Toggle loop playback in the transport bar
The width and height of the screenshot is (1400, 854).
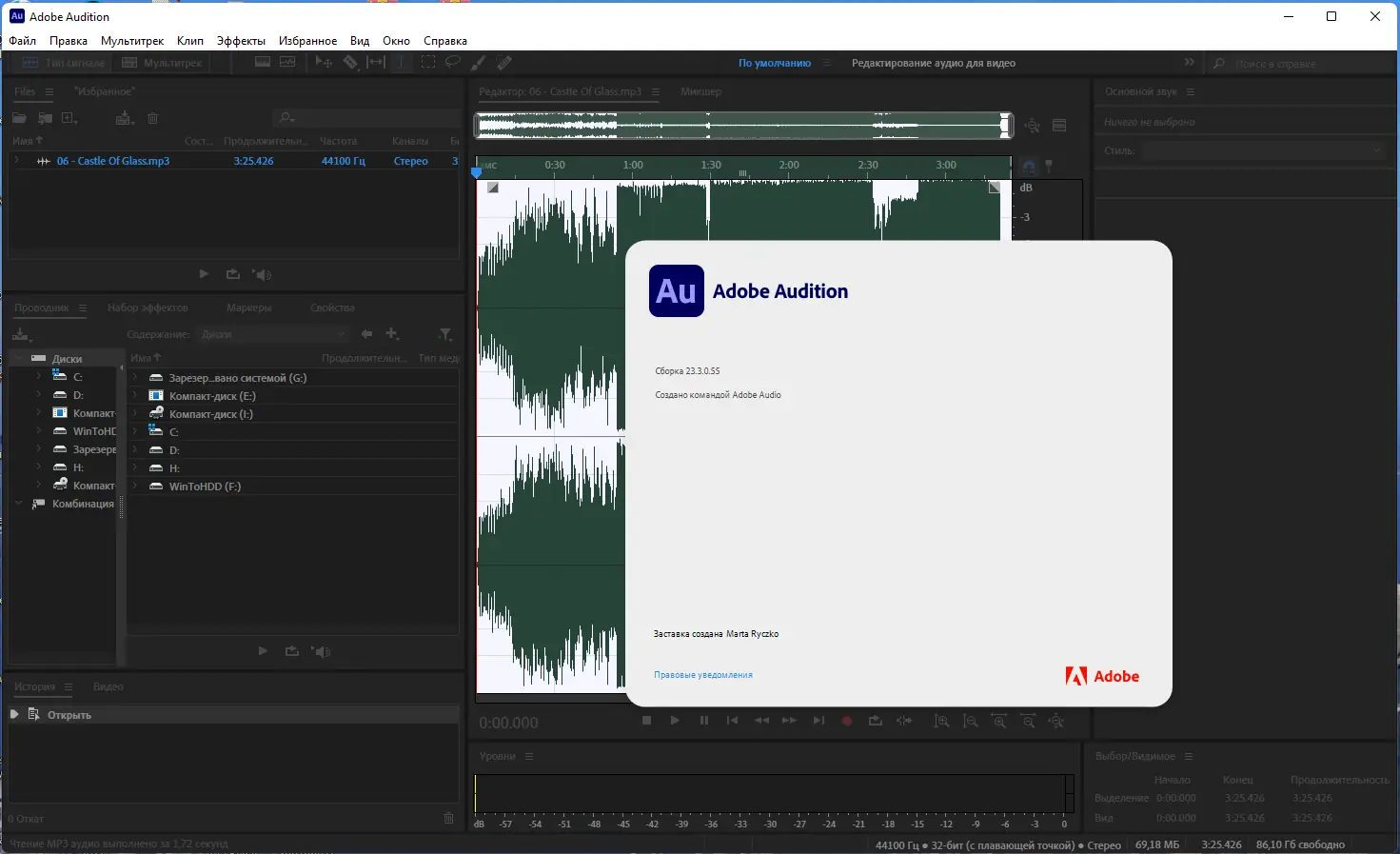(876, 721)
